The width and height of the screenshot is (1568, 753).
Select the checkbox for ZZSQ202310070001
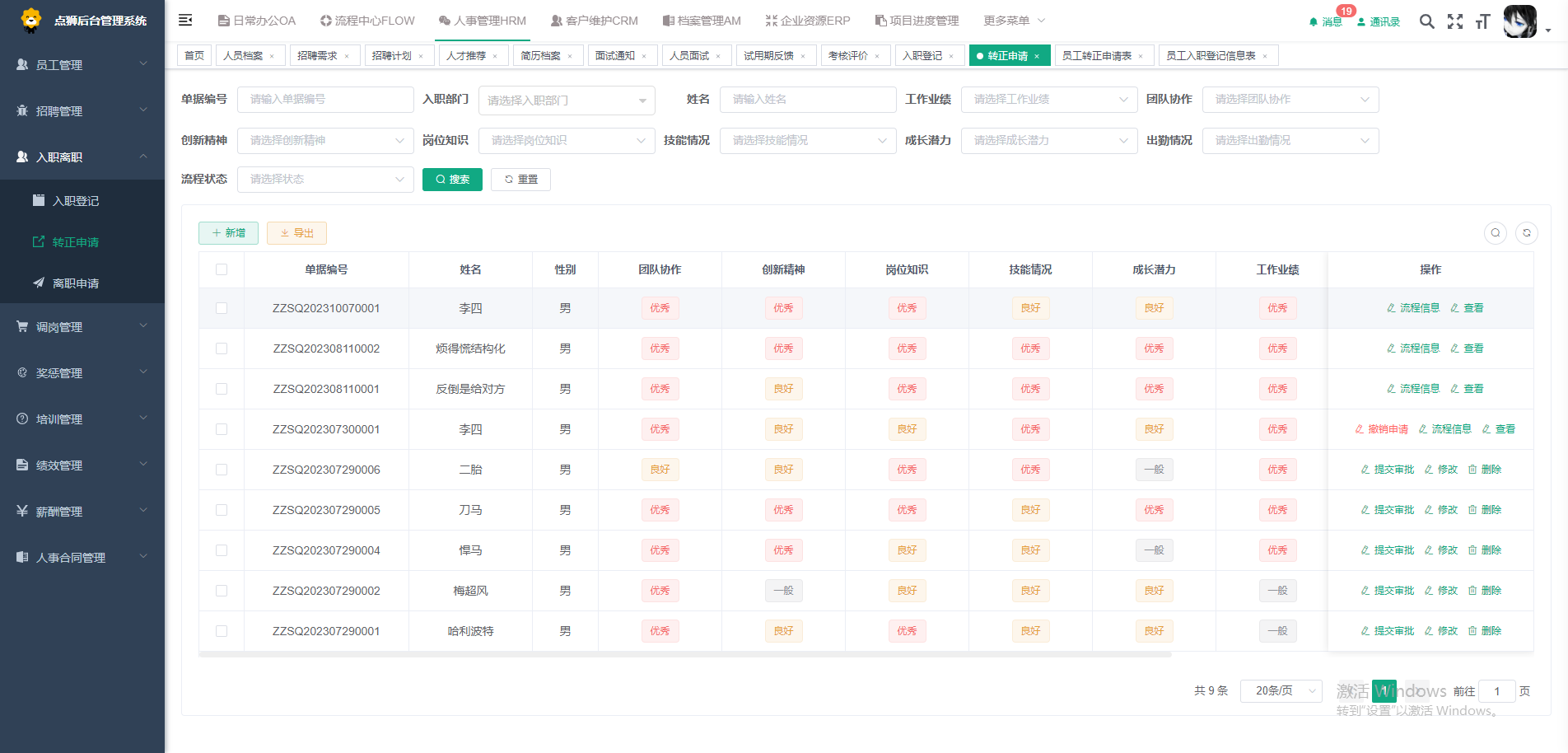tap(222, 308)
